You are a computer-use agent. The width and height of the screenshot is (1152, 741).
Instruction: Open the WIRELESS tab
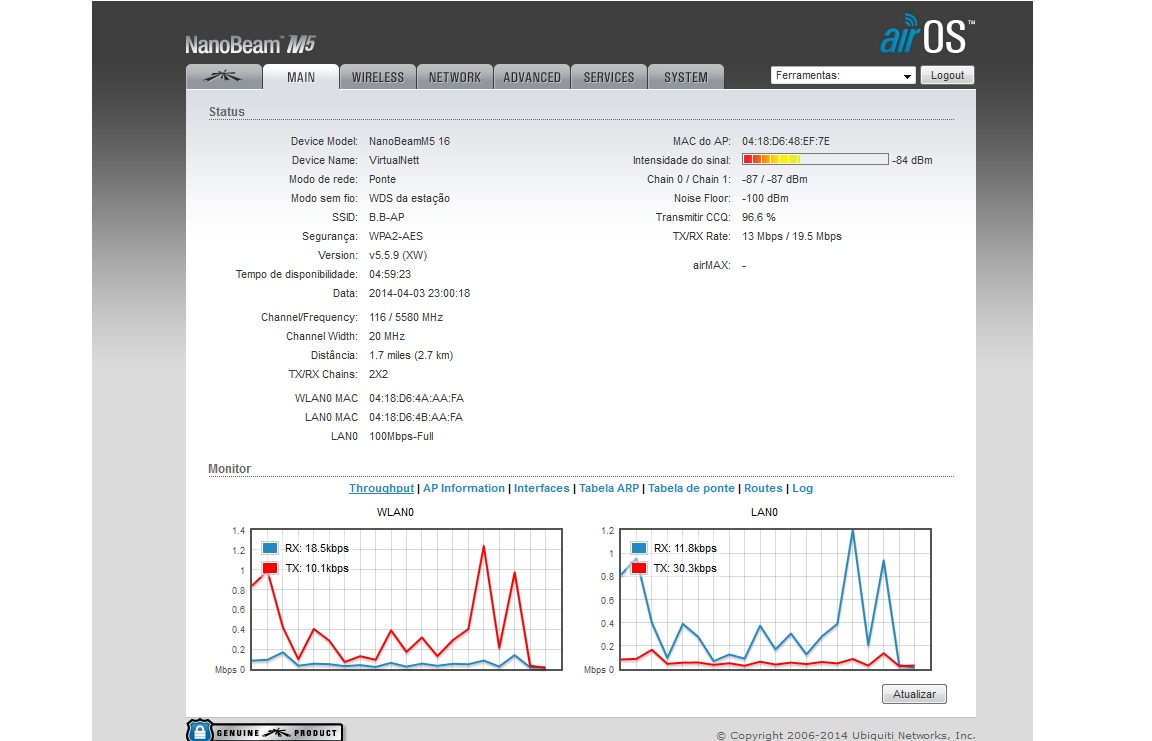pos(378,76)
